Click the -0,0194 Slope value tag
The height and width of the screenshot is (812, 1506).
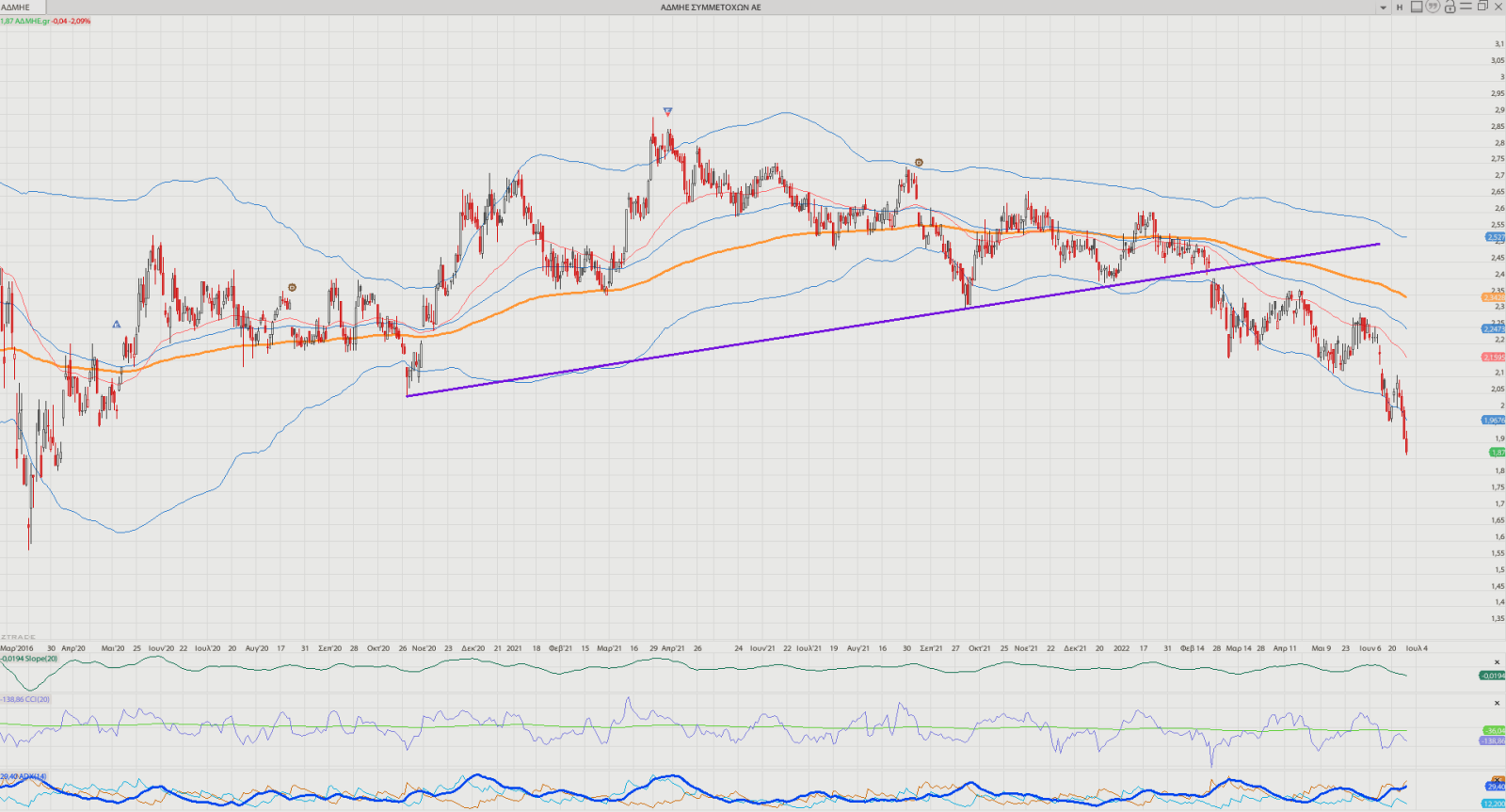(1493, 676)
